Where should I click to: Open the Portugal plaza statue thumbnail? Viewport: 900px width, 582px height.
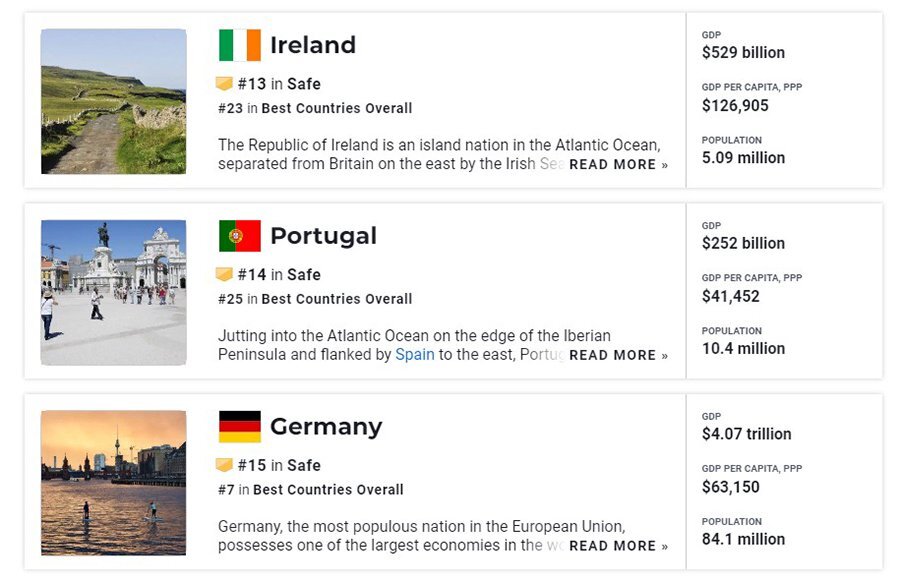(x=114, y=293)
